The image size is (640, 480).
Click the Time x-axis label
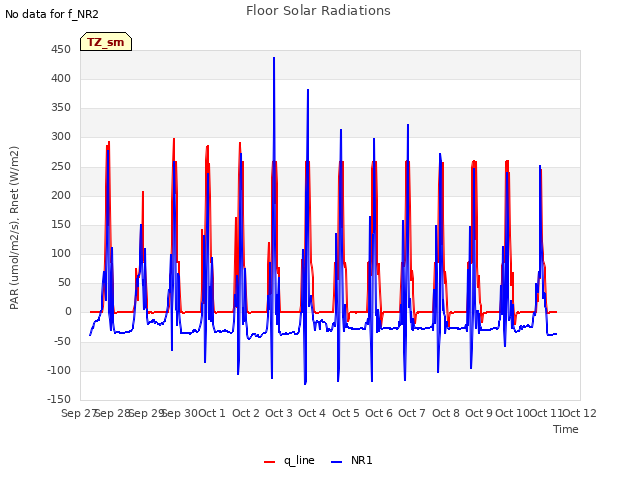pos(566,429)
